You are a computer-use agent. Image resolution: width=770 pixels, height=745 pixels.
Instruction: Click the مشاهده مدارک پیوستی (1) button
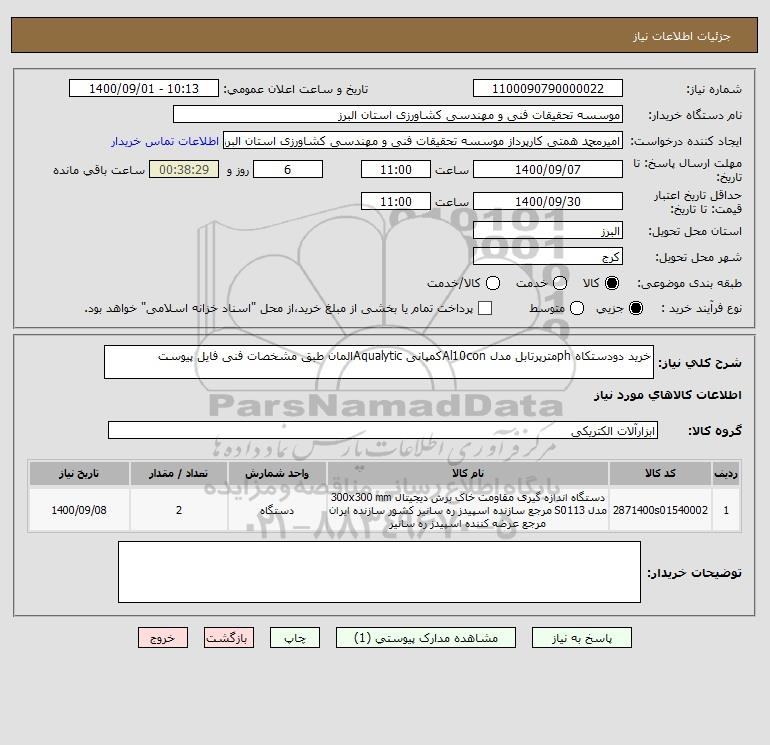426,637
